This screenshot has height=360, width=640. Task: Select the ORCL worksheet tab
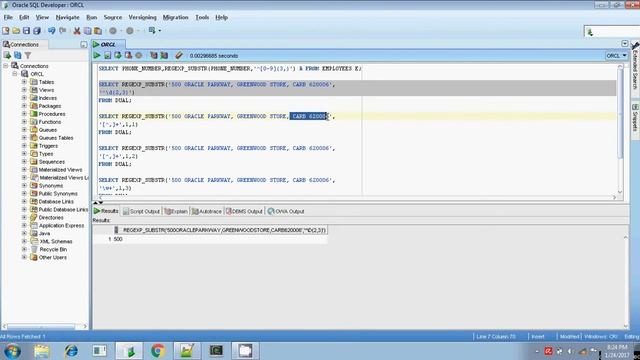[x=108, y=44]
